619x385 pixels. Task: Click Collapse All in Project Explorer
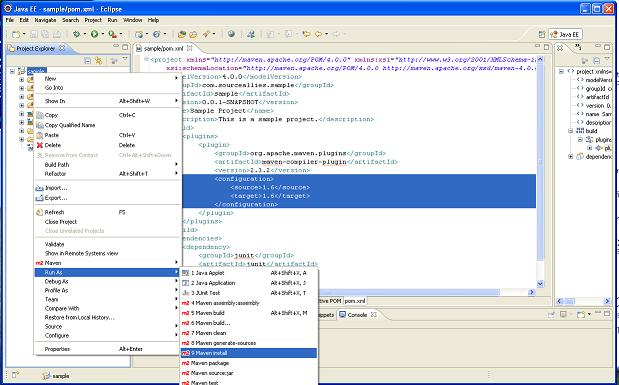[88, 60]
